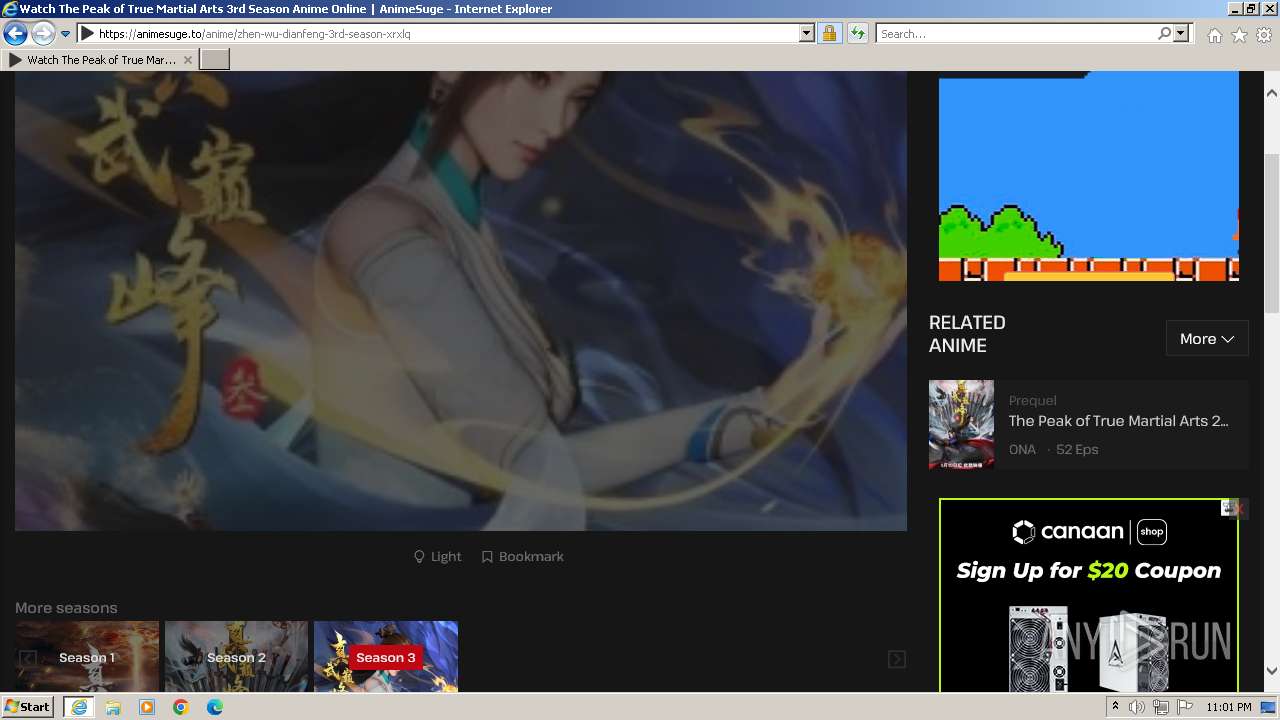Open the Action Center flag icon
The width and height of the screenshot is (1280, 720).
click(x=1185, y=707)
